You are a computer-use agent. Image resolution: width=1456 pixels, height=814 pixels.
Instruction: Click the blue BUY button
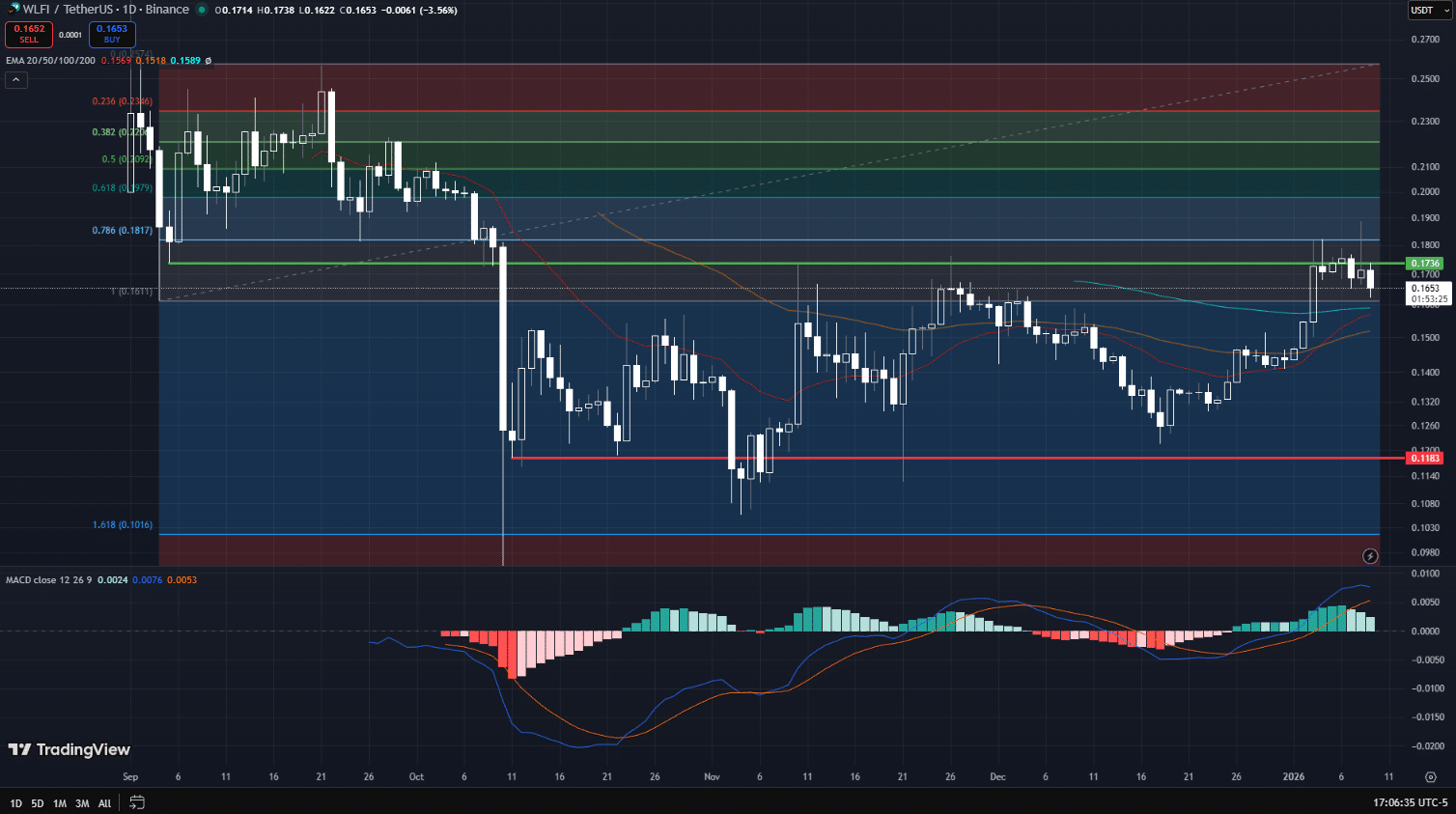tap(113, 34)
